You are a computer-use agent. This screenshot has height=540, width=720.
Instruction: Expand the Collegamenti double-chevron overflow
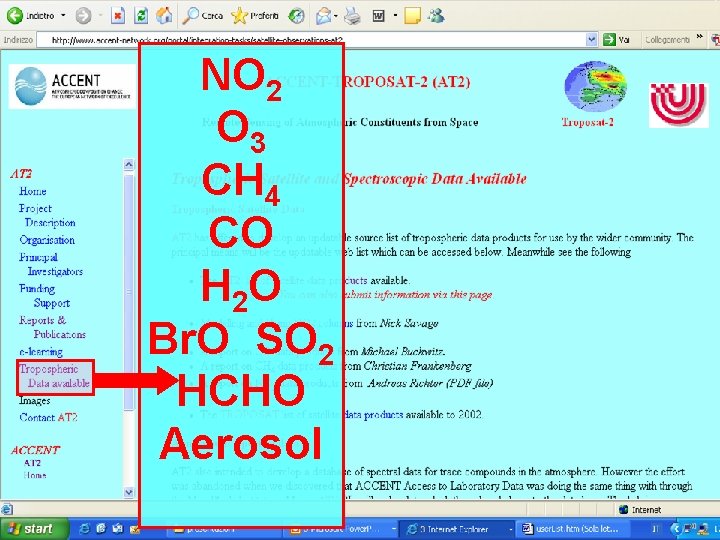point(699,38)
